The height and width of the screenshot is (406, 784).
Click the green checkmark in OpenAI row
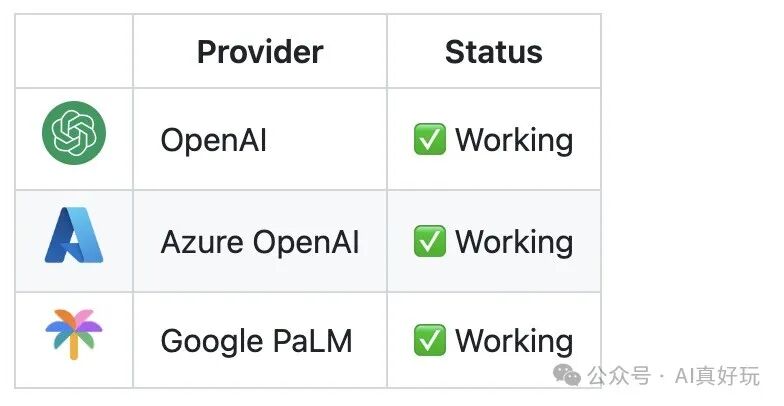[x=430, y=140]
